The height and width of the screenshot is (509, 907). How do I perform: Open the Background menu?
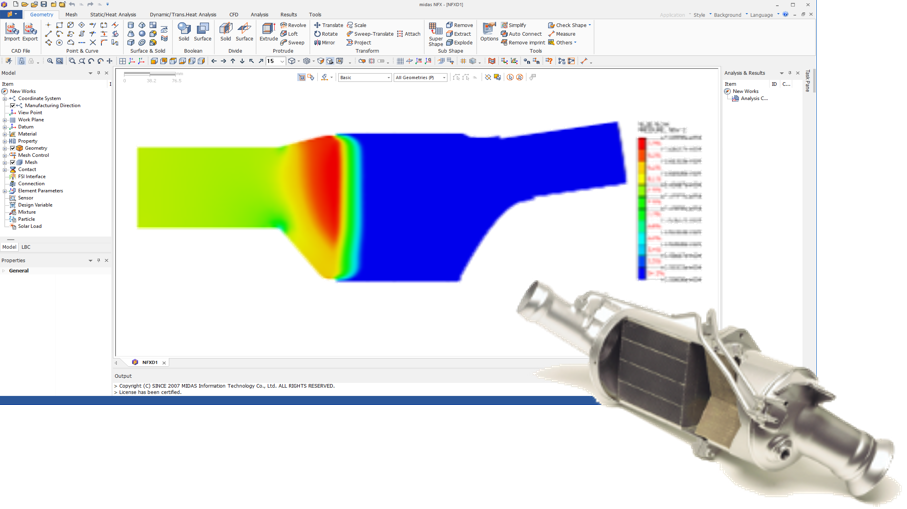[727, 15]
